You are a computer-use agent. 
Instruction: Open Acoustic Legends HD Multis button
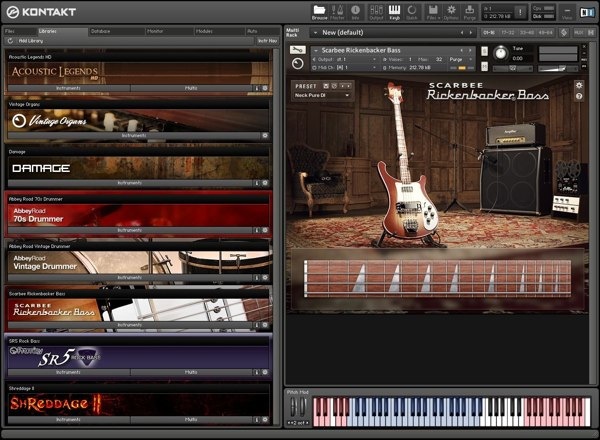click(191, 88)
